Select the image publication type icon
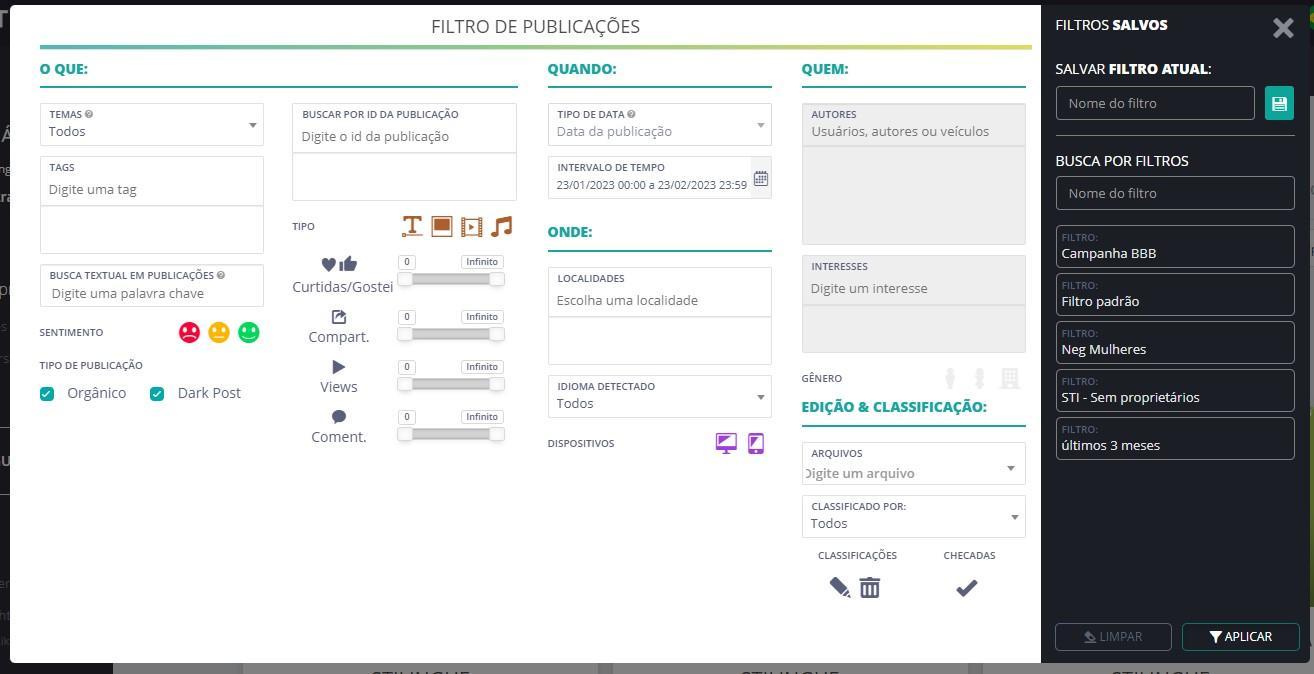Image resolution: width=1314 pixels, height=674 pixels. 441,227
